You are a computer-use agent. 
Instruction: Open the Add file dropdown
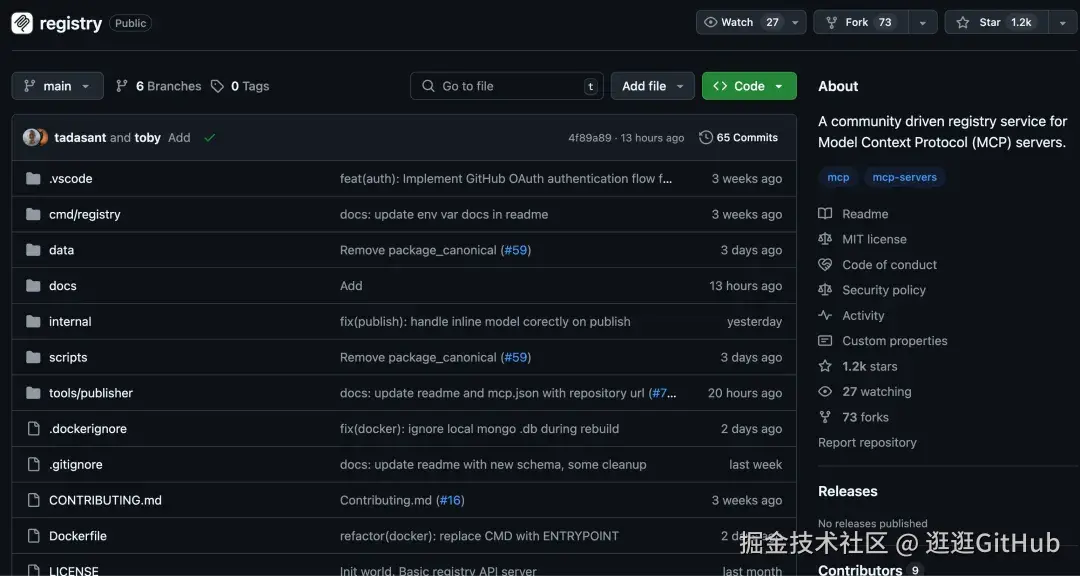tap(652, 86)
